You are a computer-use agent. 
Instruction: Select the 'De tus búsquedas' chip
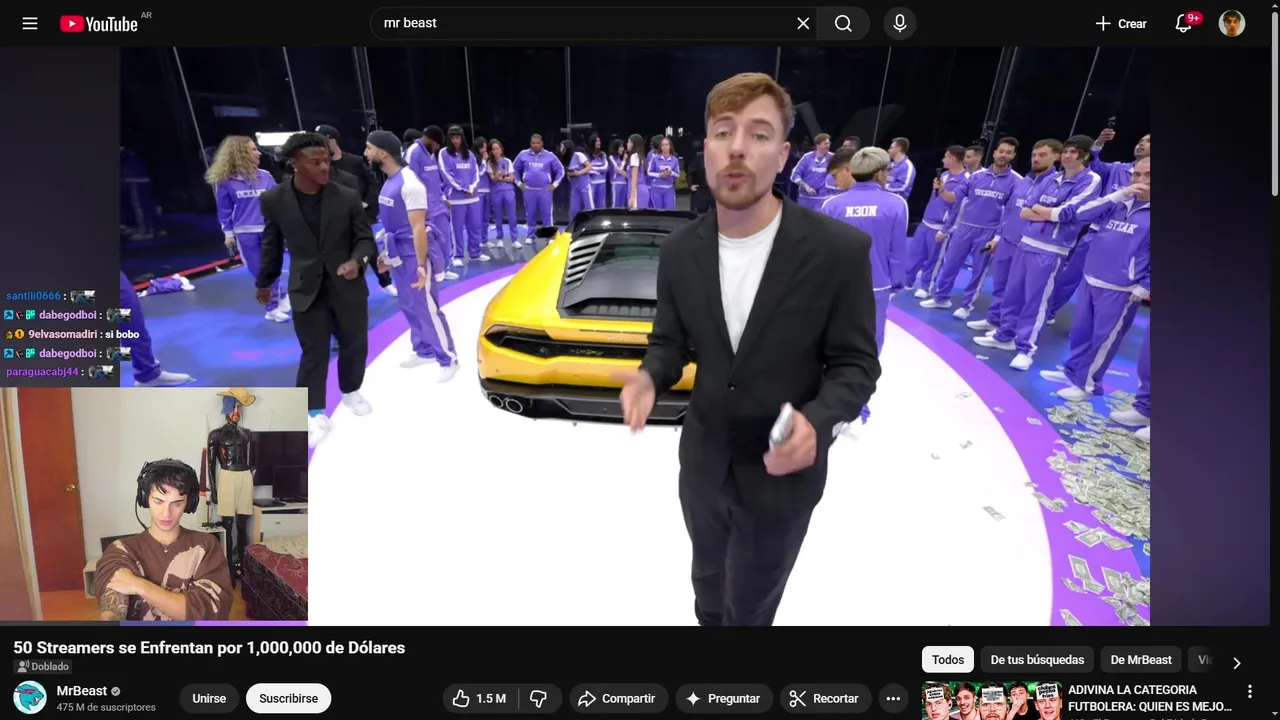[x=1037, y=660]
